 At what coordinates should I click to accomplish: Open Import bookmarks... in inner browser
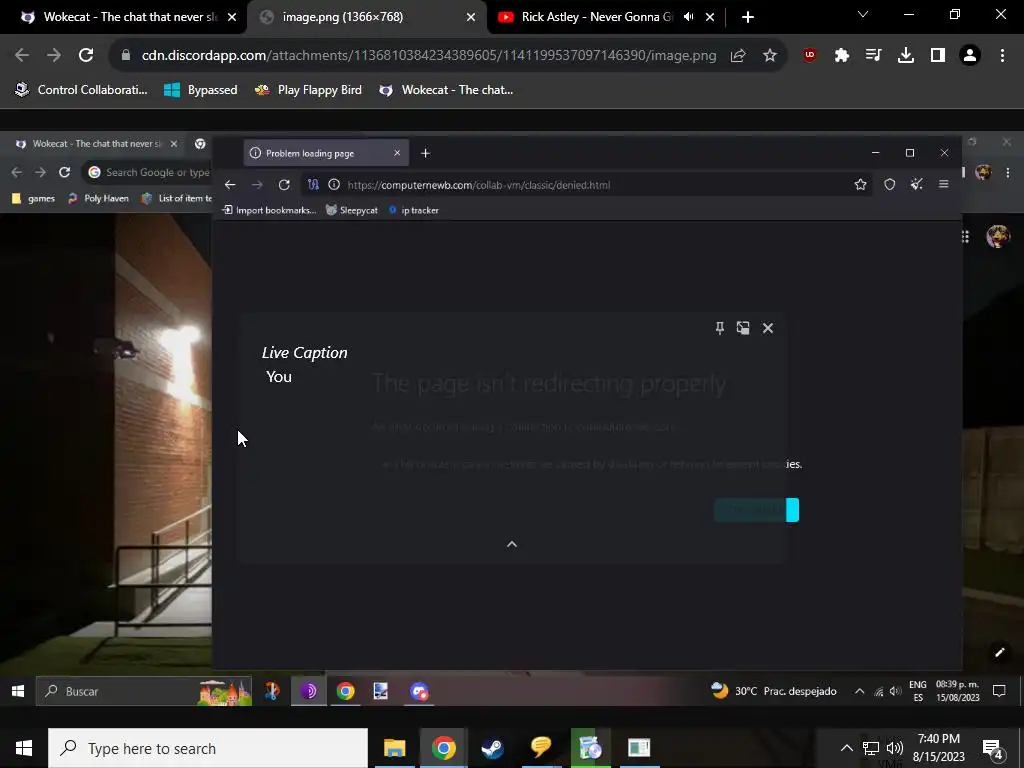pyautogui.click(x=269, y=210)
